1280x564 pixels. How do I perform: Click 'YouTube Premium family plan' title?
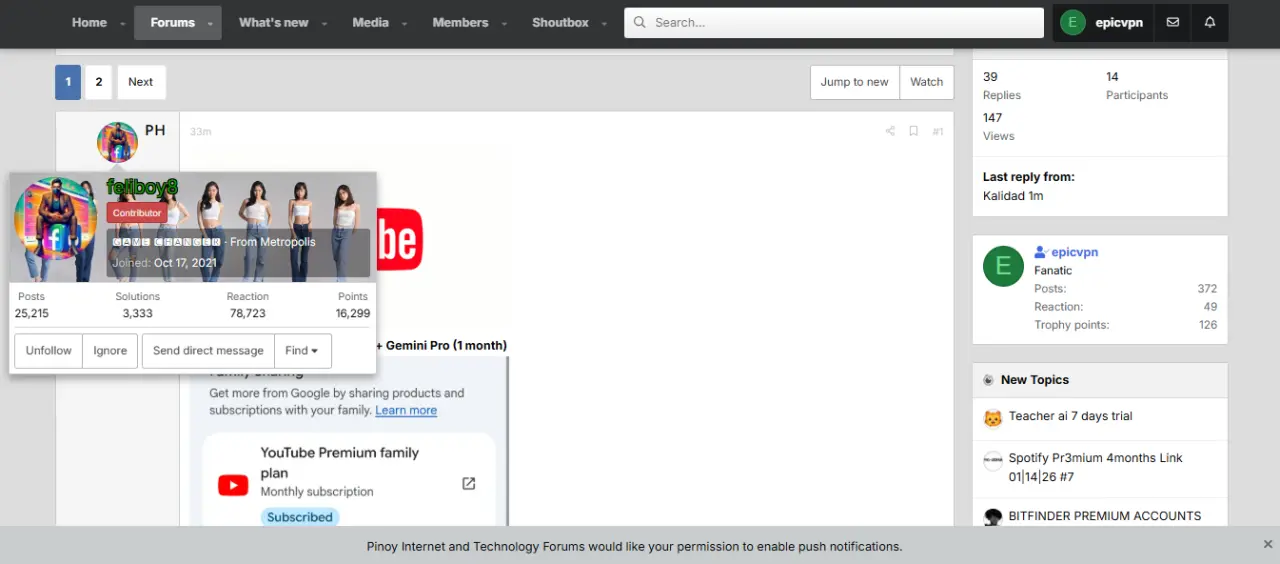pyautogui.click(x=340, y=463)
